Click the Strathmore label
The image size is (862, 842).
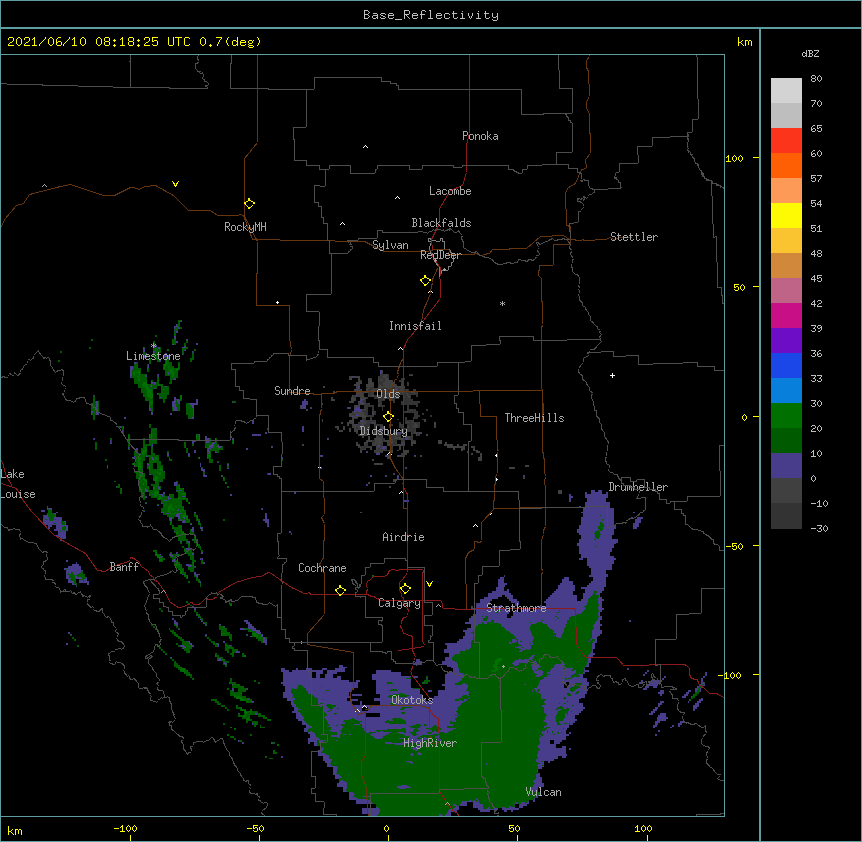[x=516, y=608]
